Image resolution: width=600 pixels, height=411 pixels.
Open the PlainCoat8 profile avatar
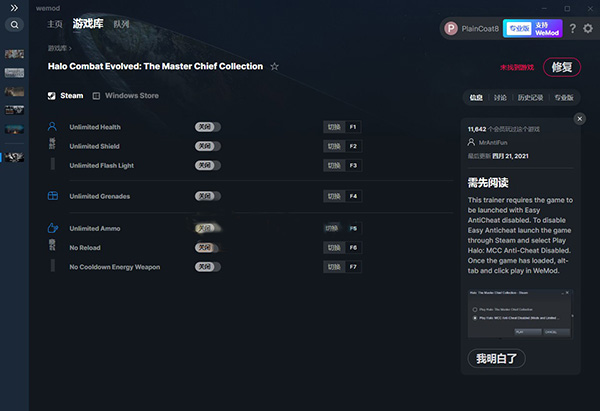coord(451,29)
